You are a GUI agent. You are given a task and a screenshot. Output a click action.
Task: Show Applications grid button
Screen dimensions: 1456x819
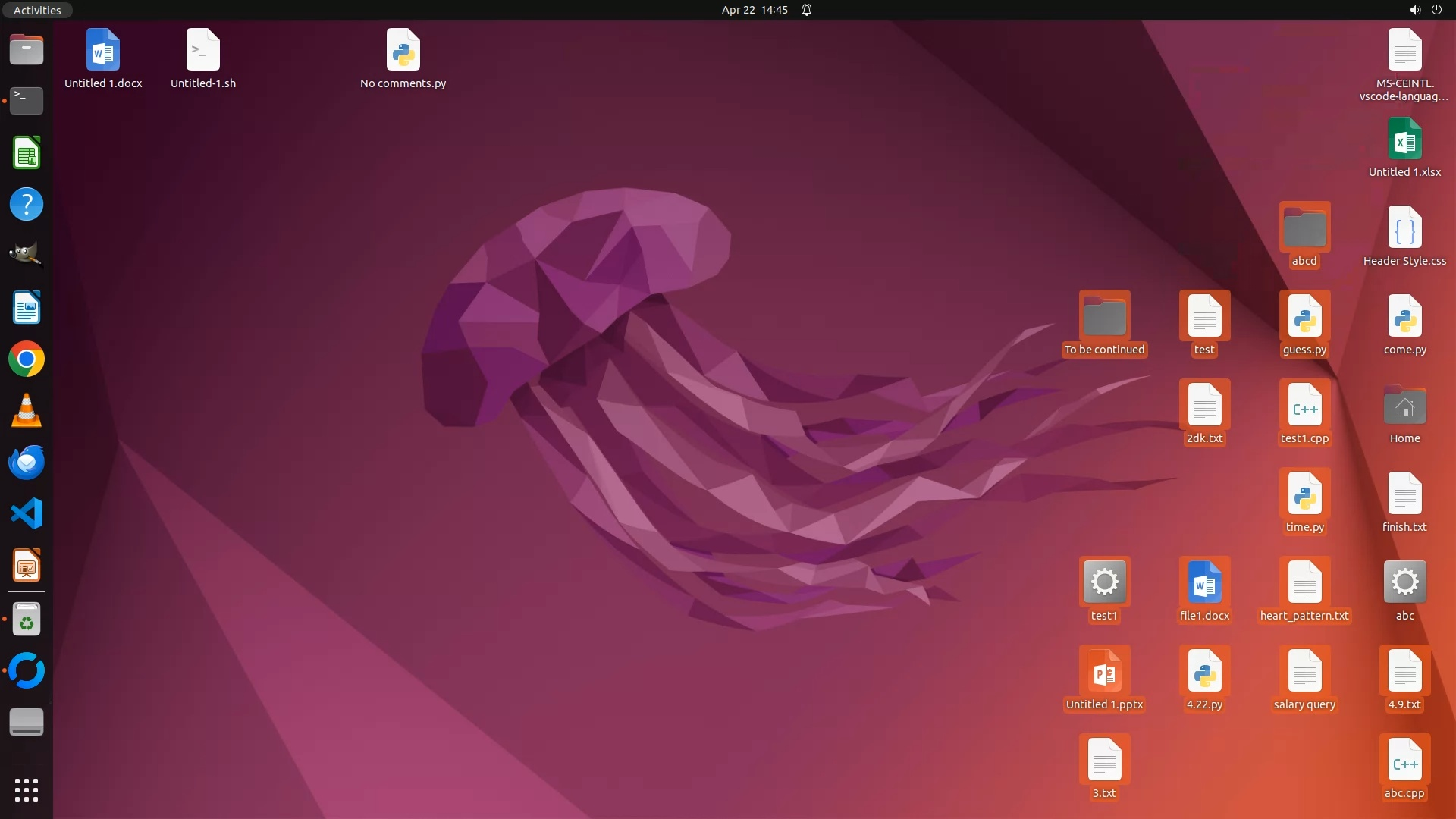tap(27, 789)
